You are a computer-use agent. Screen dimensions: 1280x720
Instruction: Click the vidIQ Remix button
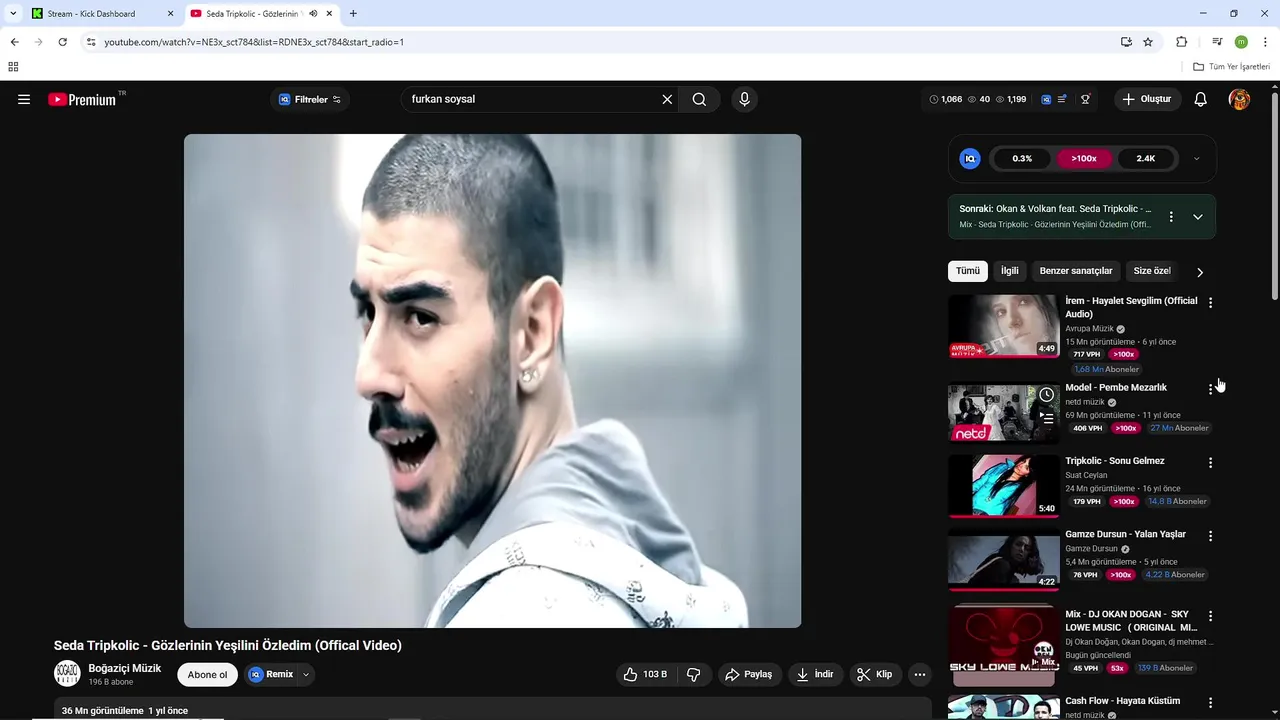pos(271,674)
